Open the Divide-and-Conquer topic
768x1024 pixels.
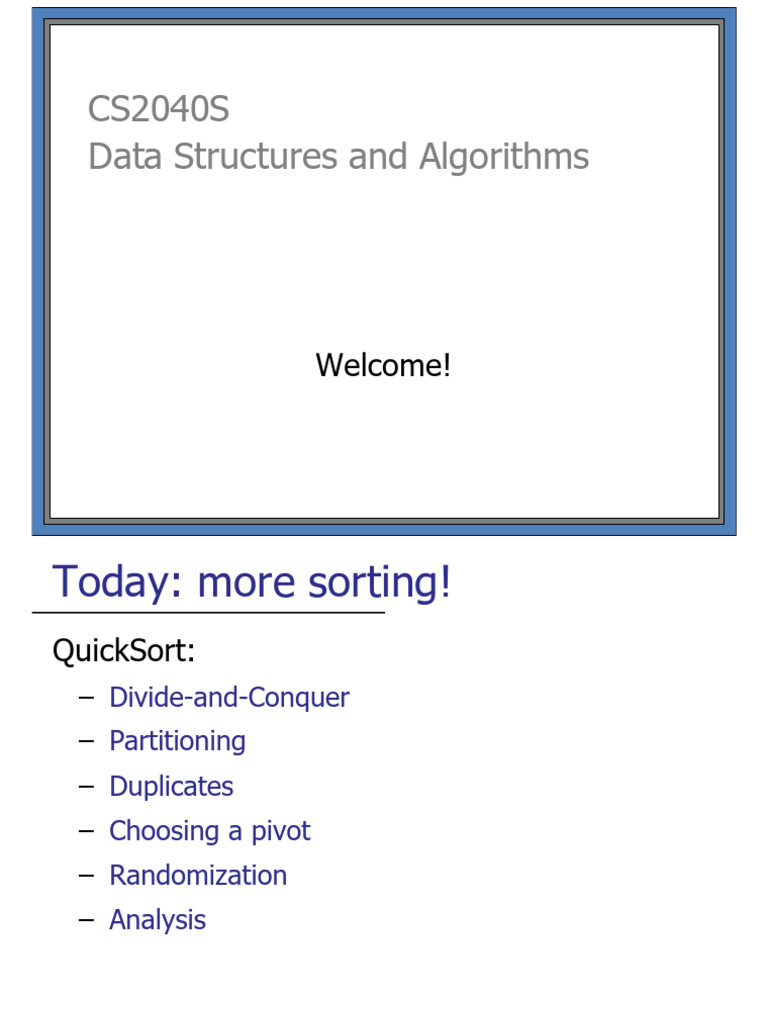(x=229, y=697)
